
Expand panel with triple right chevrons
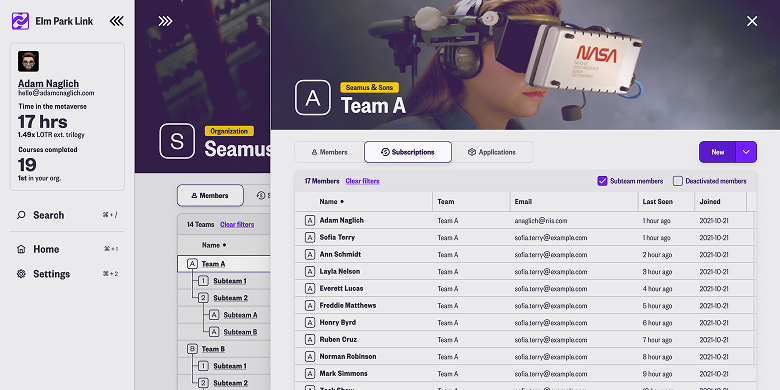tap(165, 21)
